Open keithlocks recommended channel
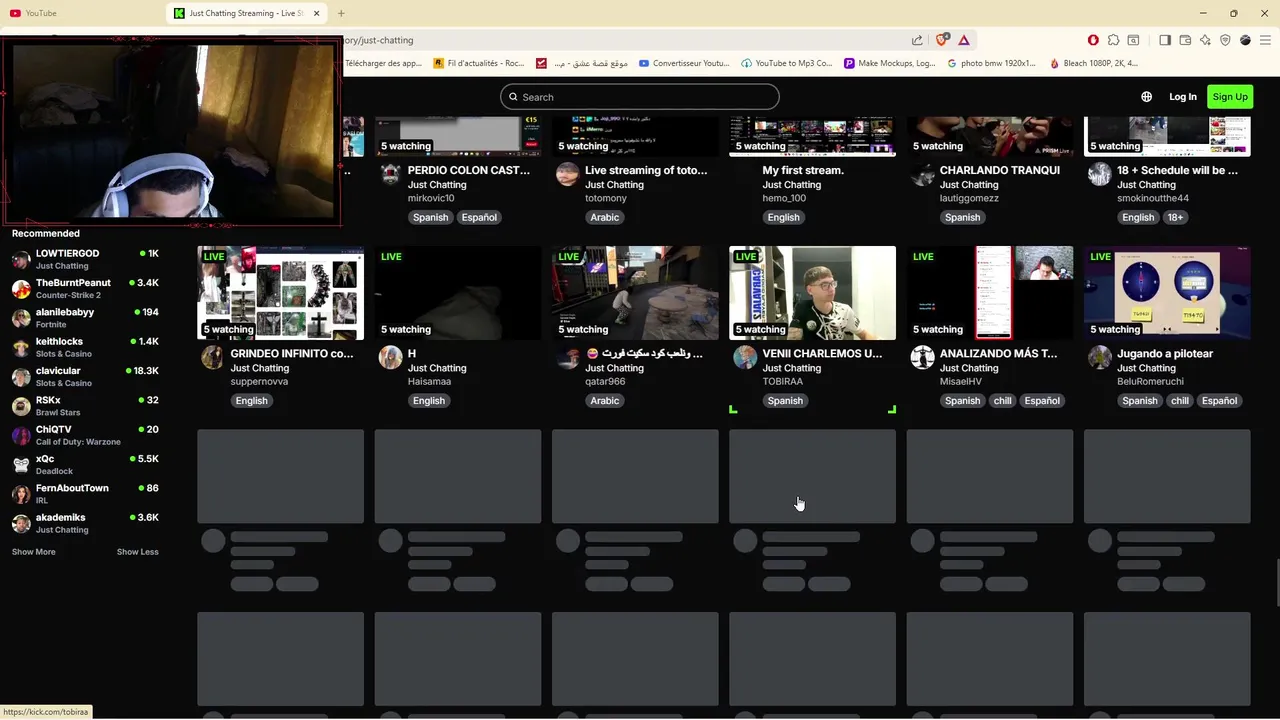Image resolution: width=1280 pixels, height=720 pixels. 85,347
